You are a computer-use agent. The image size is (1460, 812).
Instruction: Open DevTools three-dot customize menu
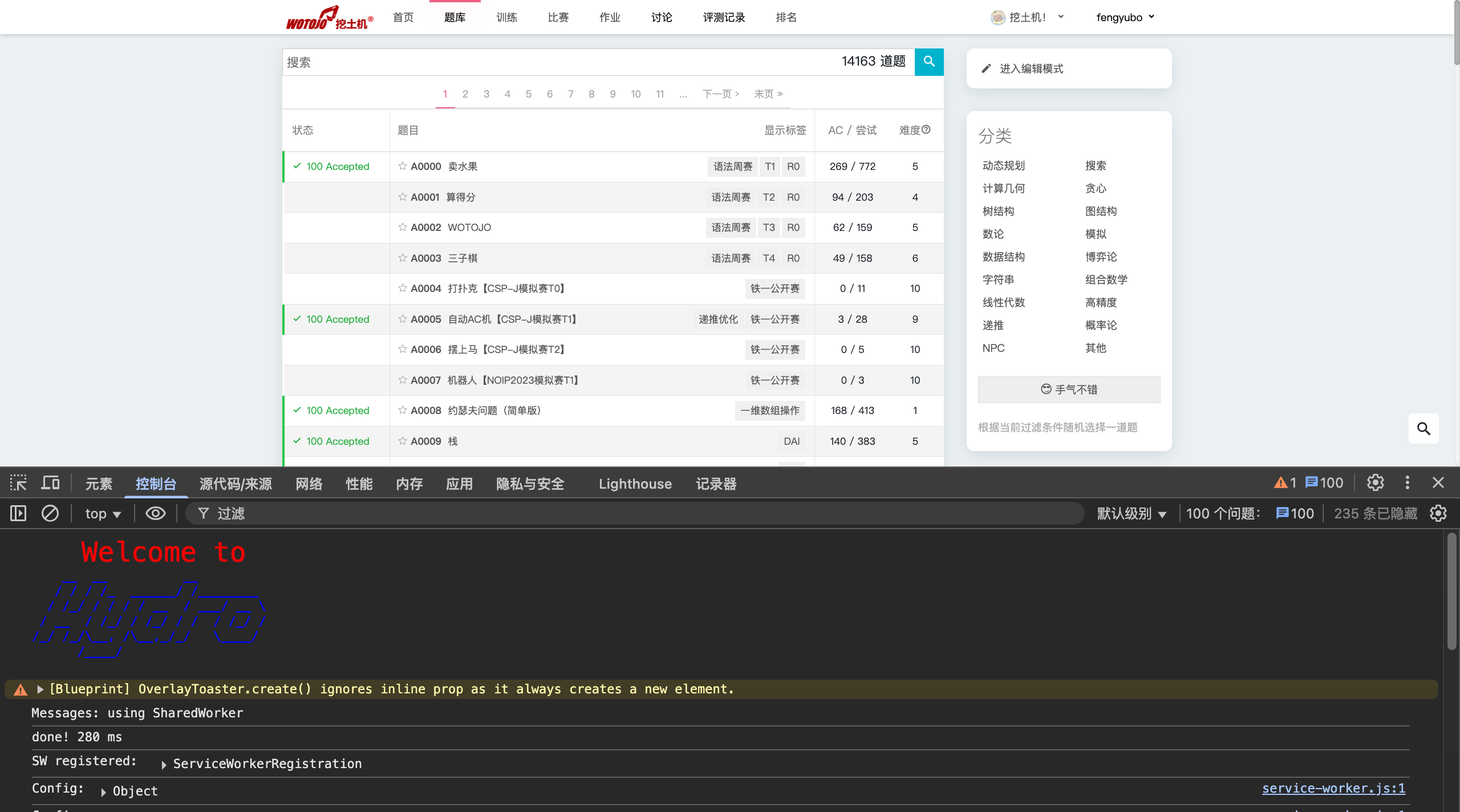pos(1407,483)
